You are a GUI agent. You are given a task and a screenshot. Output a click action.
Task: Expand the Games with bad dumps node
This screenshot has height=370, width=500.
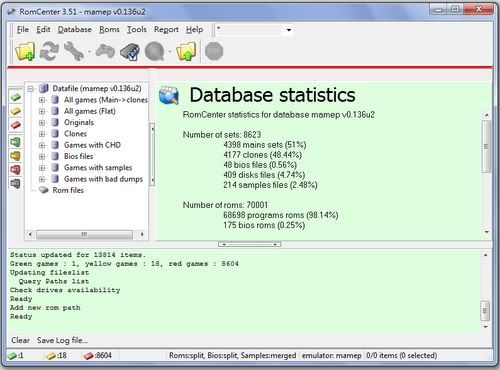coord(42,179)
